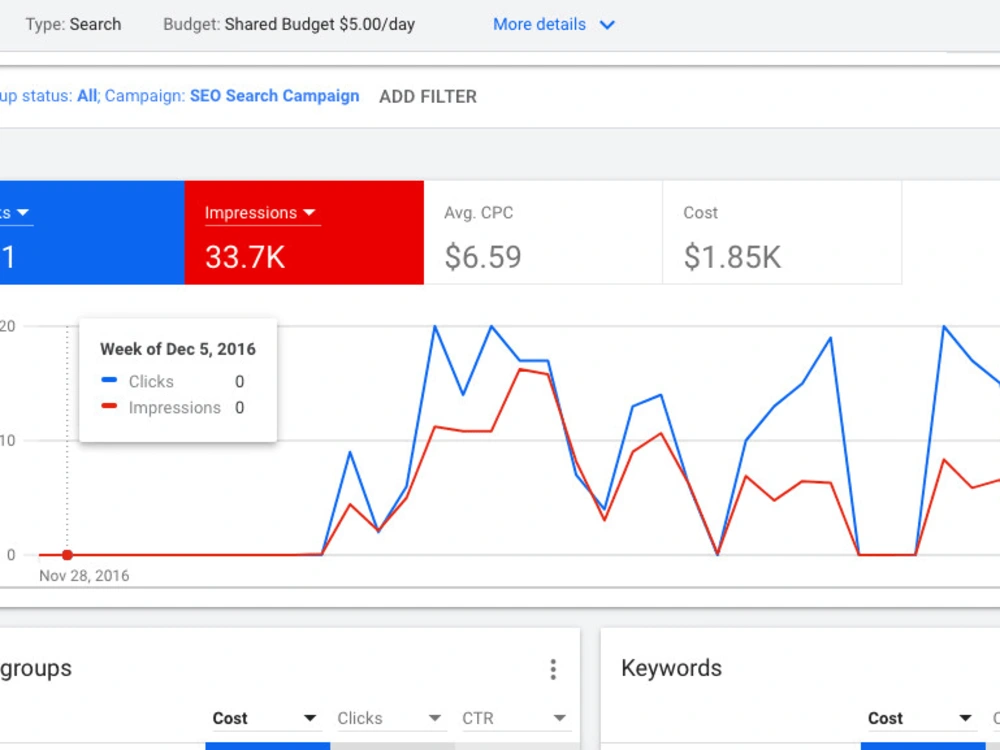Screen dimensions: 1000x750
Task: Click the status All filter value
Action: (x=87, y=96)
